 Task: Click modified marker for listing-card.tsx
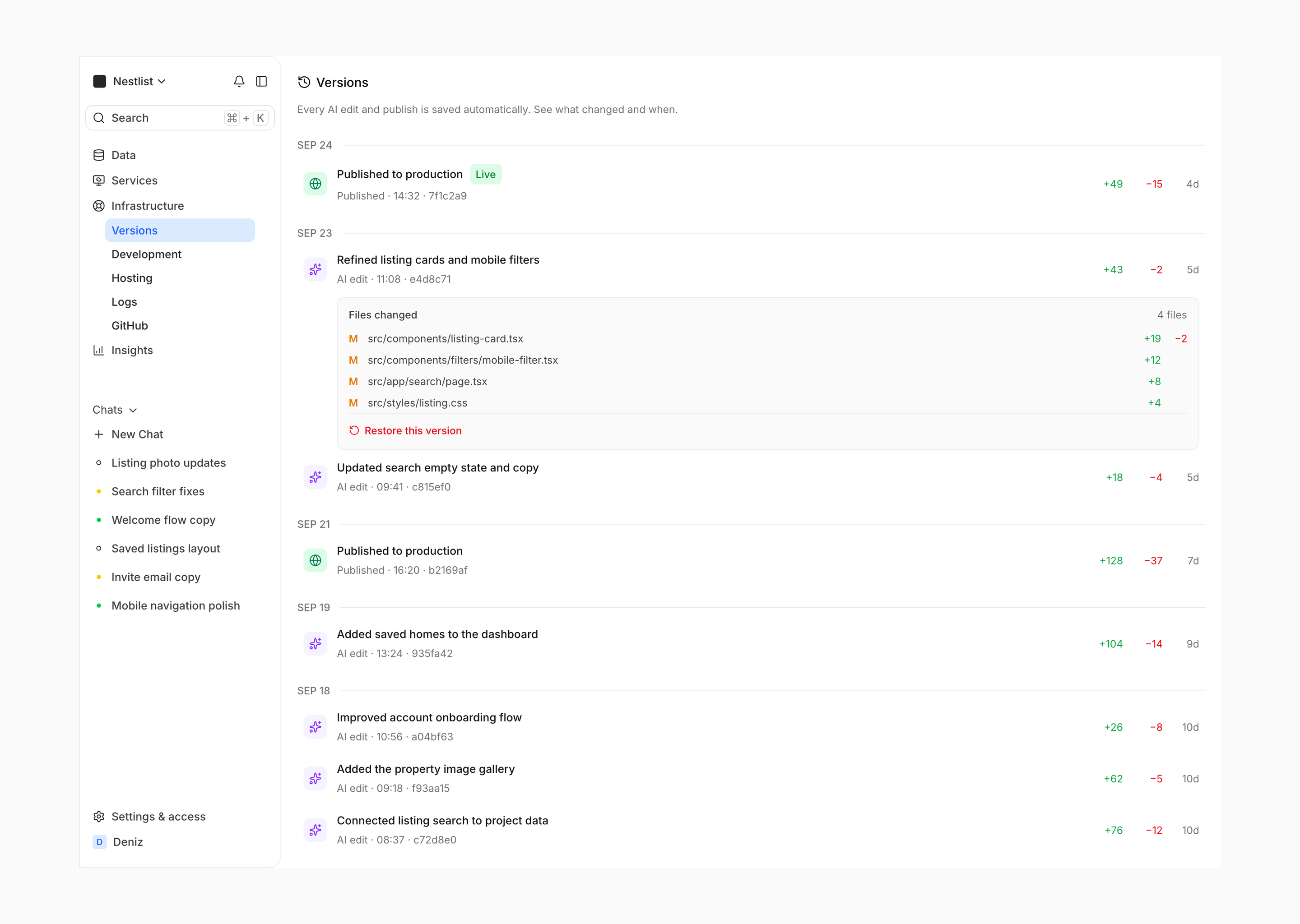click(x=353, y=338)
